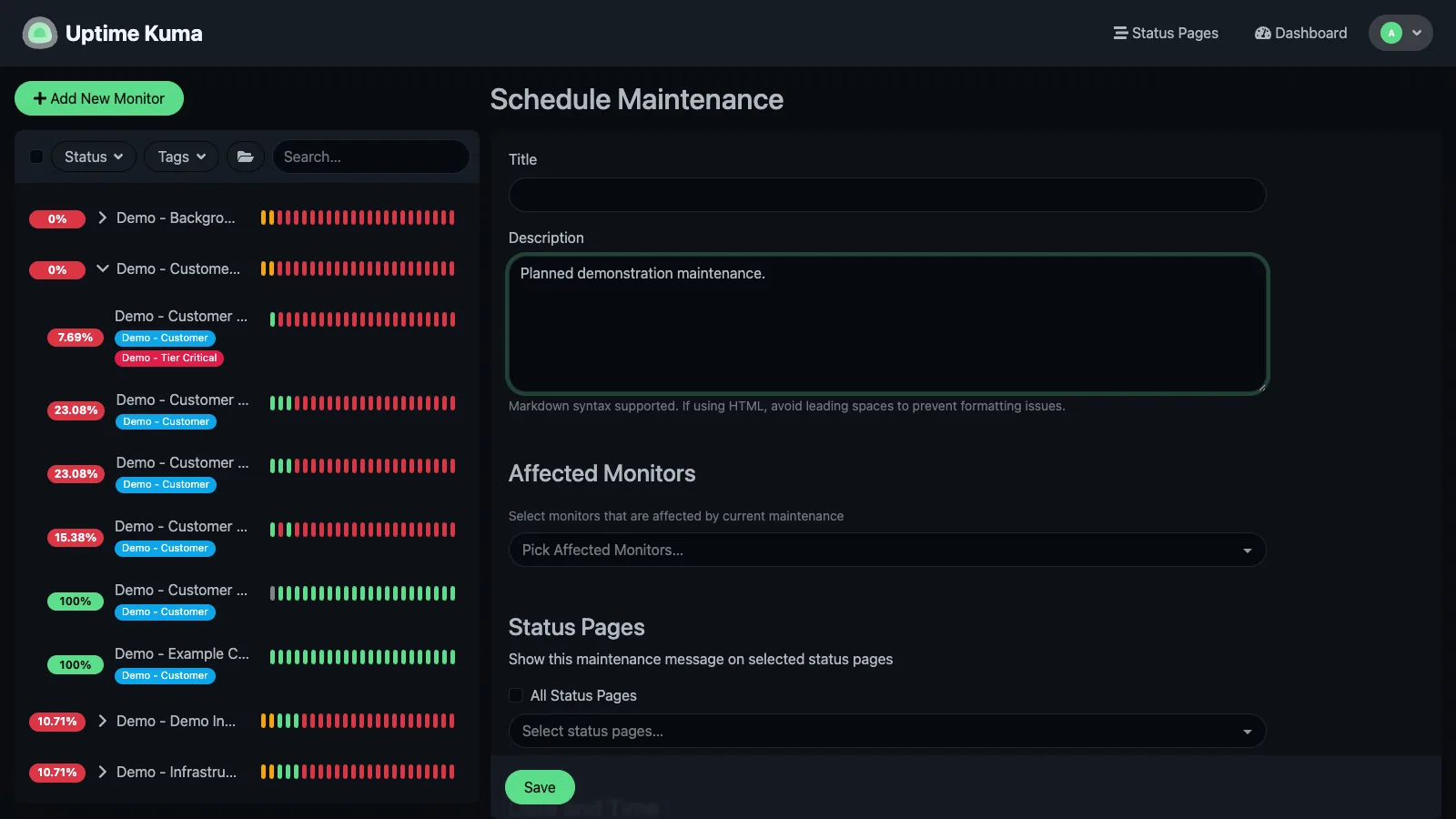
Task: Expand the Demo - Infrastru... group
Action: (x=103, y=772)
